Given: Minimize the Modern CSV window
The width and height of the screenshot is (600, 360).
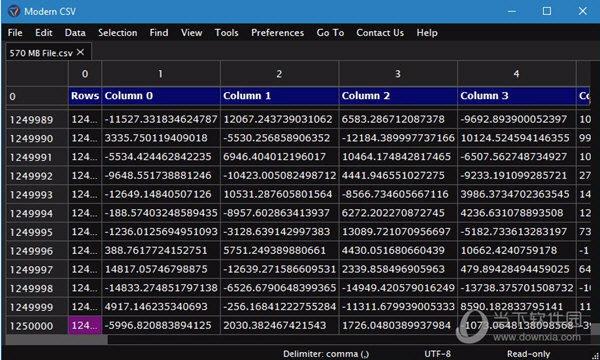Looking at the screenshot, I should (x=512, y=11).
